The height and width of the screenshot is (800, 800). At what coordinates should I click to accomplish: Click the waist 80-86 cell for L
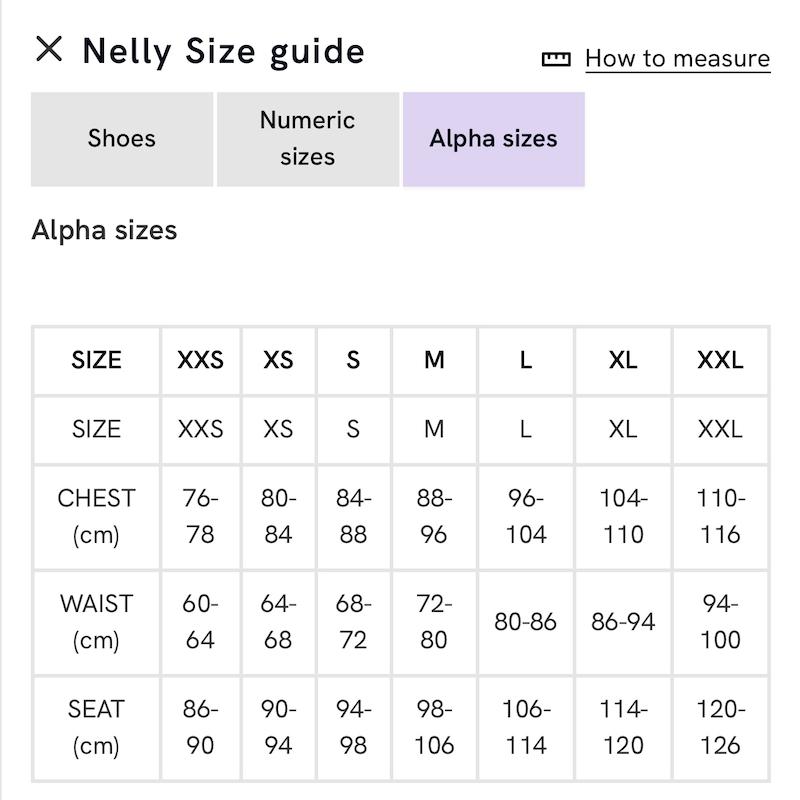pyautogui.click(x=526, y=622)
